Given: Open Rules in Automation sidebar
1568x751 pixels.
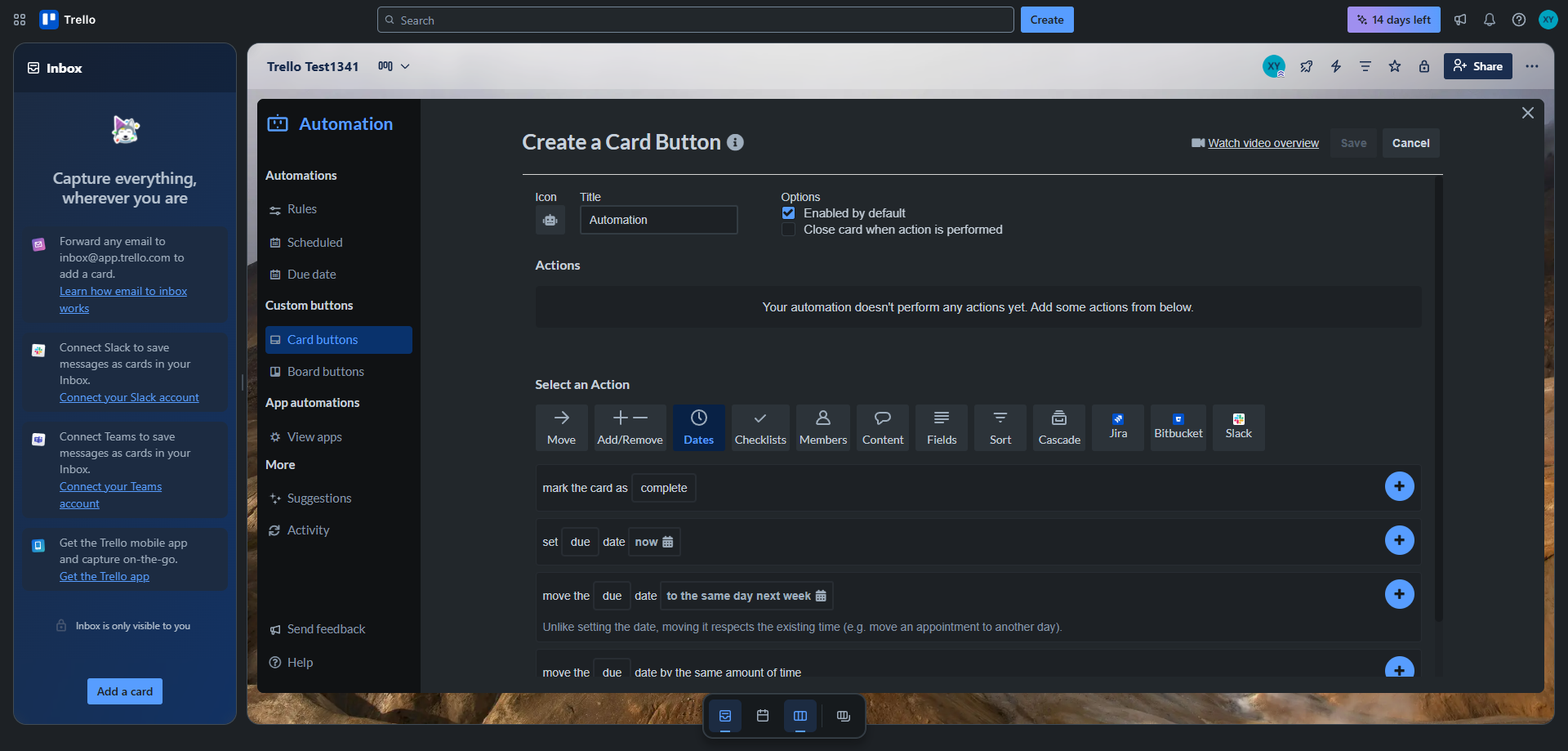Looking at the screenshot, I should pos(339,209).
